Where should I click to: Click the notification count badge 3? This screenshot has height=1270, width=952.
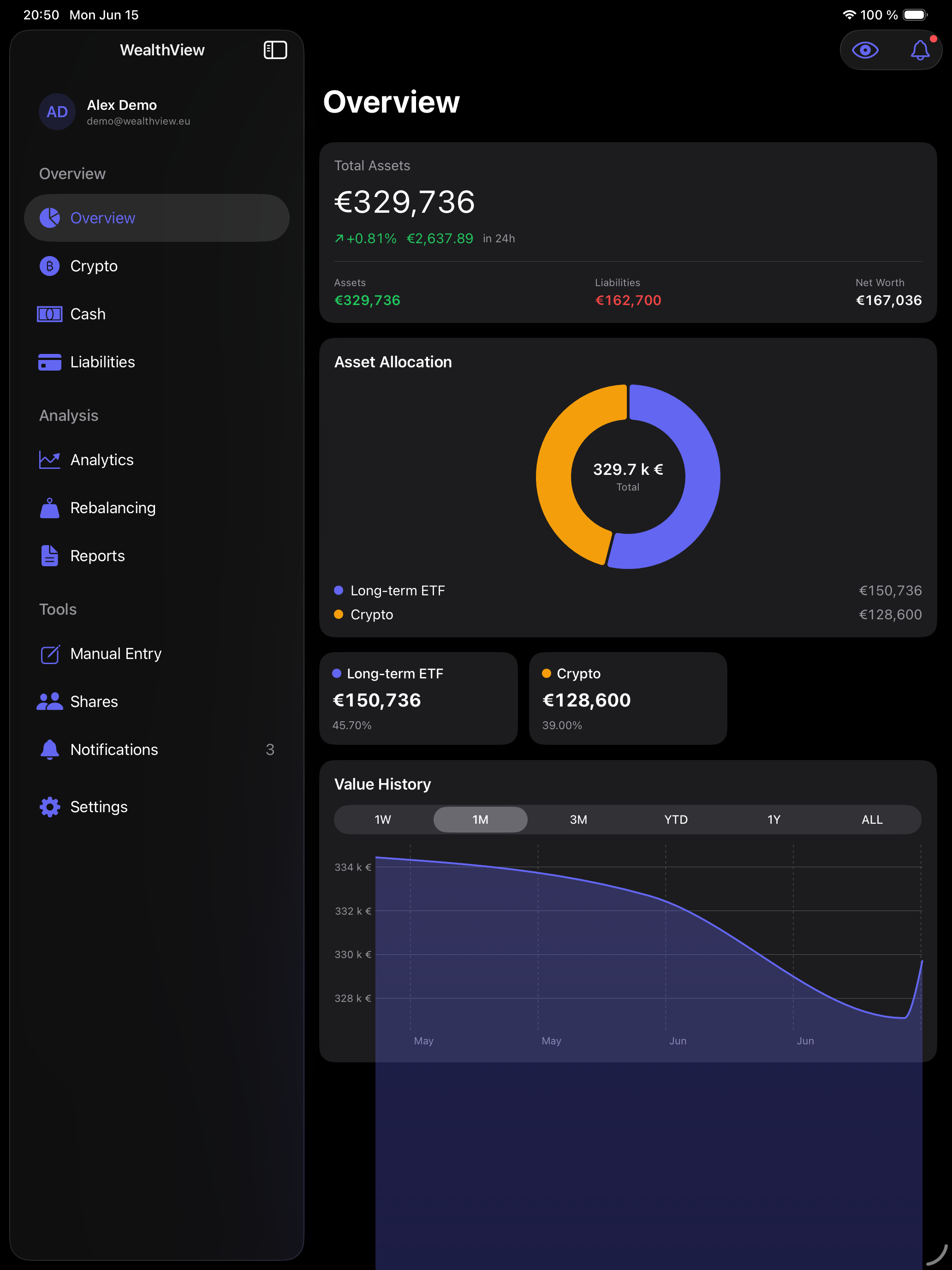click(x=270, y=749)
